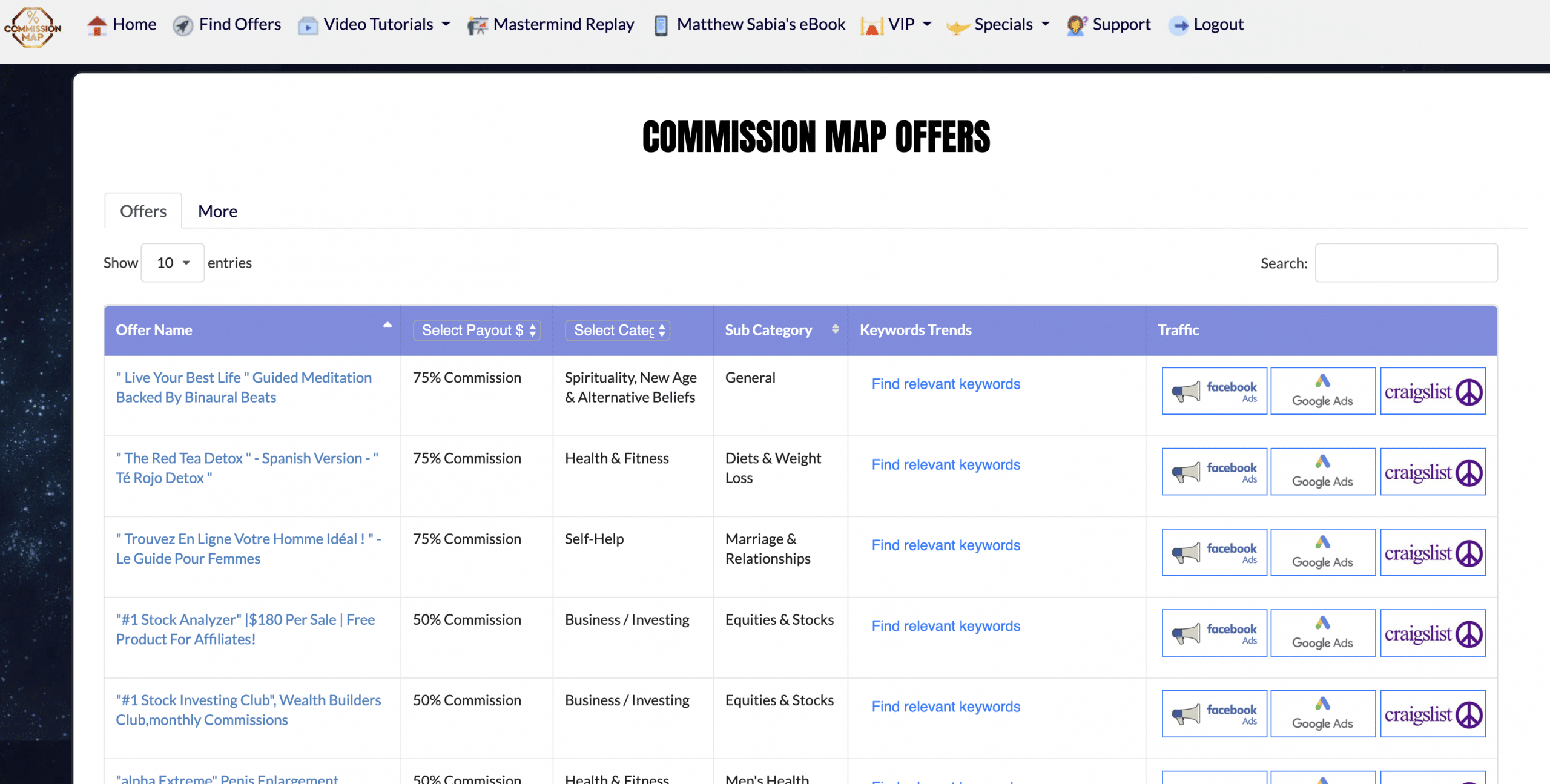Sort by Sub Category column arrows
The height and width of the screenshot is (784, 1550).
836,329
